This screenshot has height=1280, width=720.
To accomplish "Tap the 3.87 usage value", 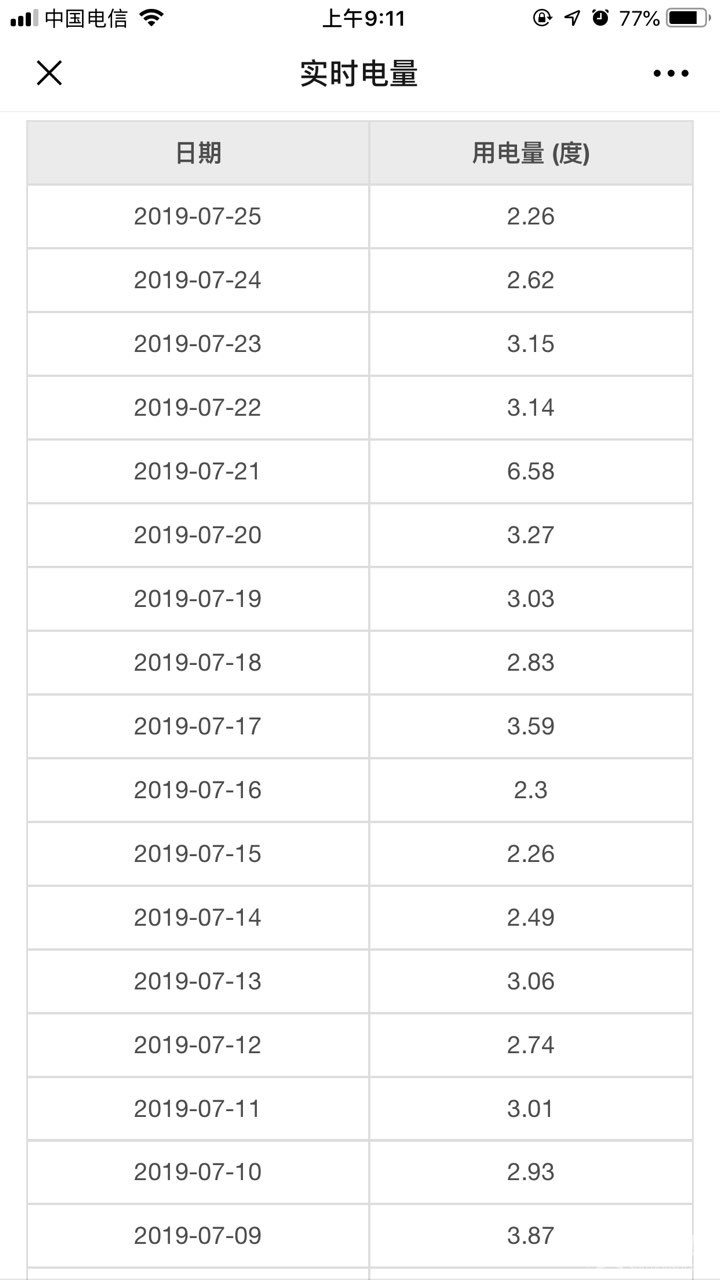I will pos(531,1235).
